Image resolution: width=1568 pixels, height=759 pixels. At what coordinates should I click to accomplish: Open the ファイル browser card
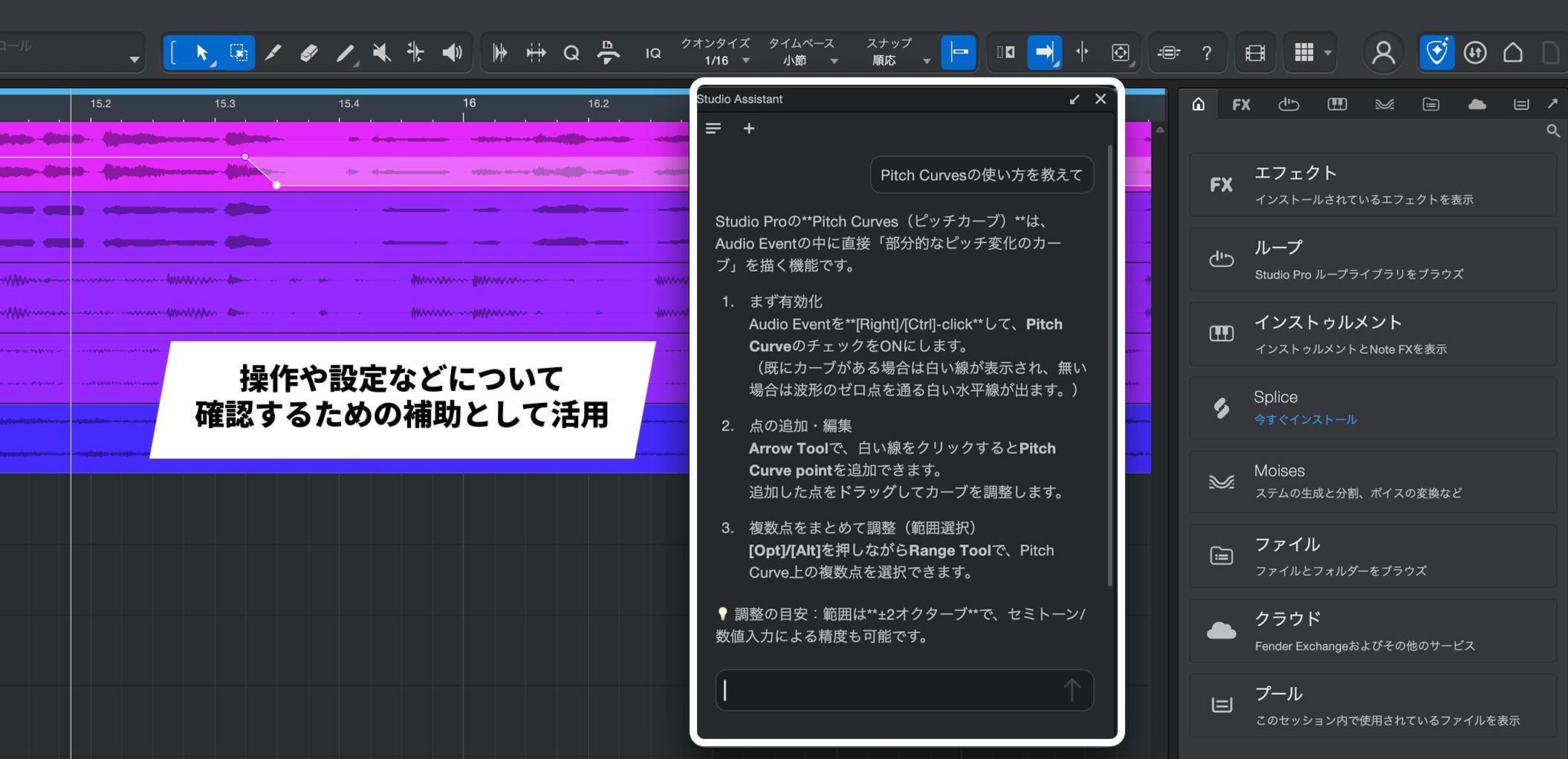(x=1373, y=556)
